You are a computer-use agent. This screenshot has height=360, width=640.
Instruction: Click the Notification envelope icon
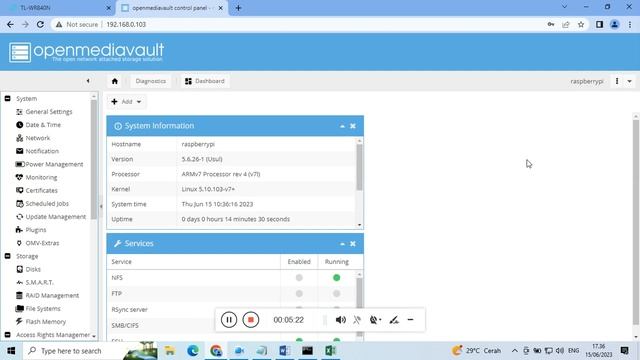pos(19,151)
